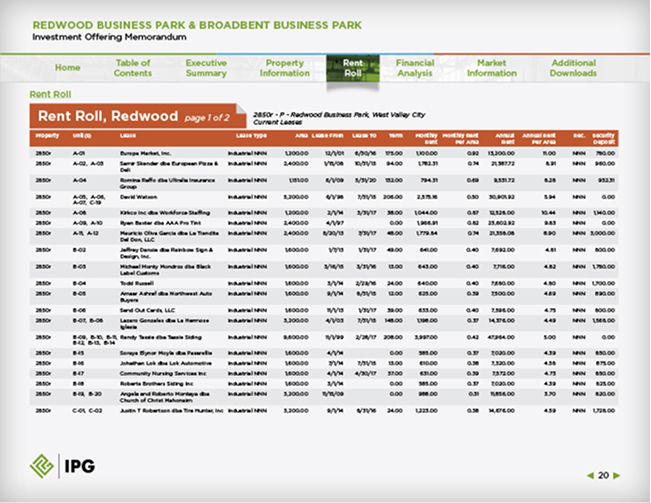Viewport: 651px width, 503px height.
Task: Select Kirkco Inc dba Workforce Staffing
Action: pyautogui.click(x=165, y=212)
